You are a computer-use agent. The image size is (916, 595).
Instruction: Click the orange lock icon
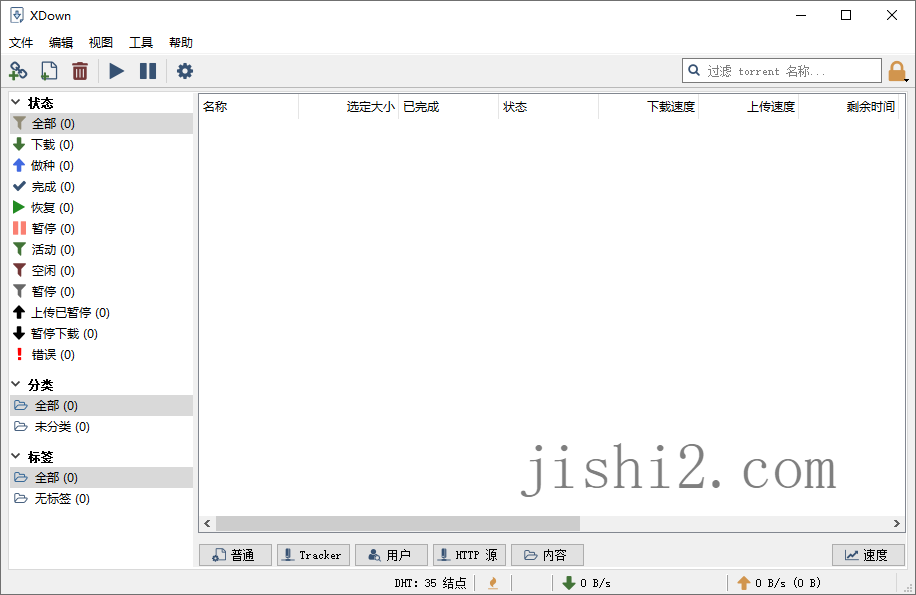click(x=897, y=71)
